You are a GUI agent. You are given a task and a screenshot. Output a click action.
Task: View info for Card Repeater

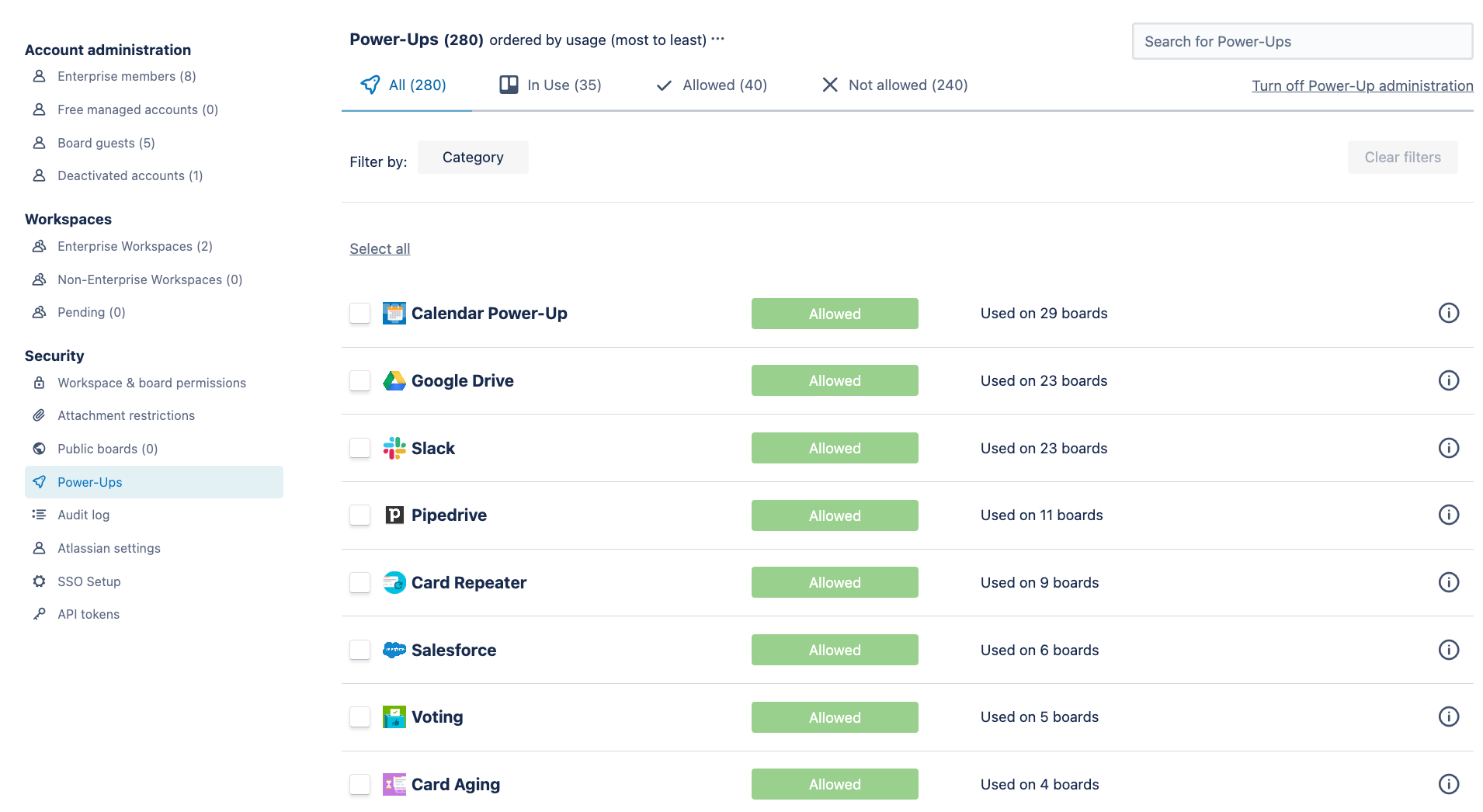point(1449,582)
